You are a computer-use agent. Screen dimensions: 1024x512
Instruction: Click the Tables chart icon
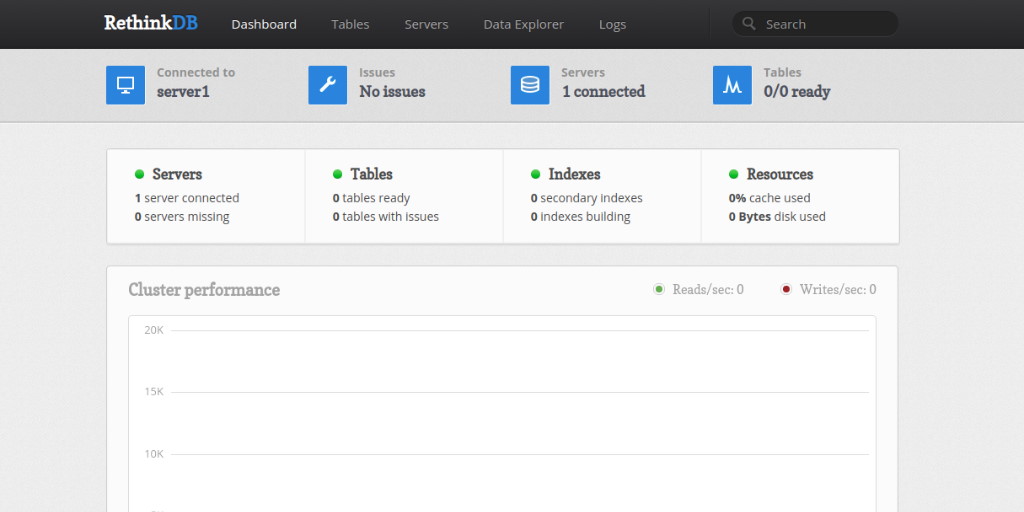pos(732,85)
